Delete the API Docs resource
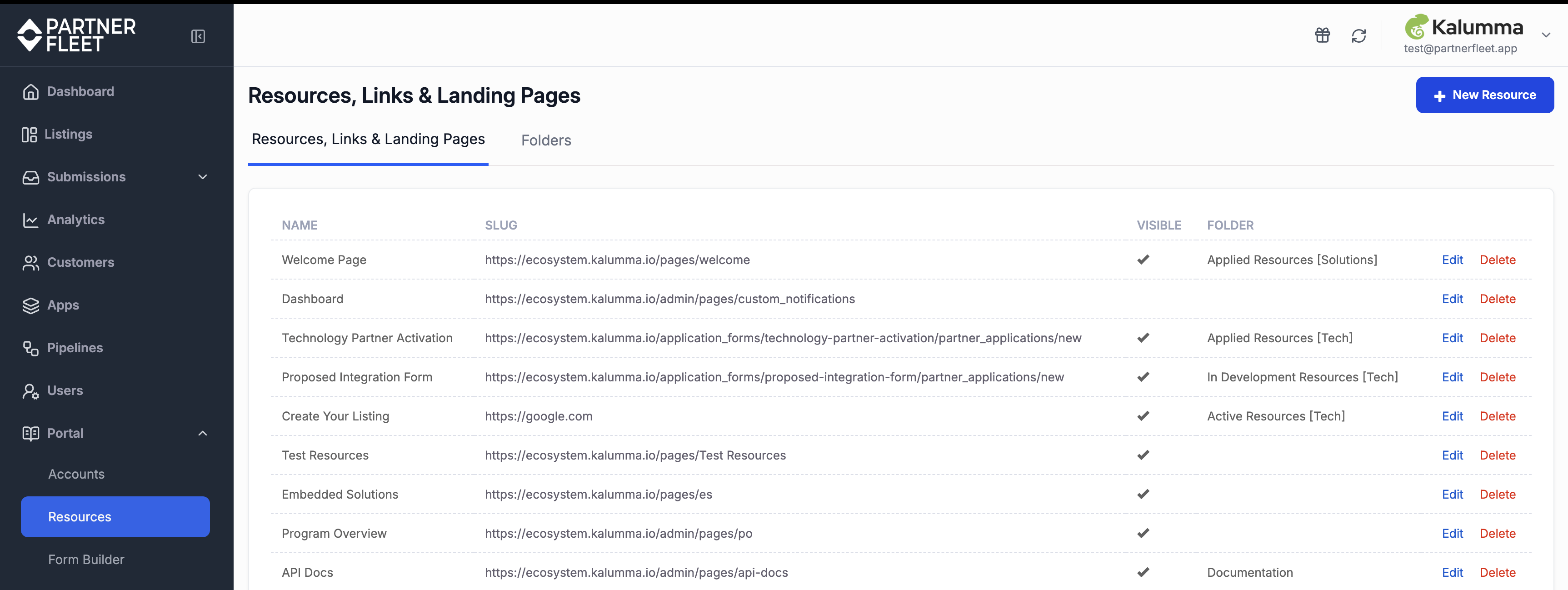Screen dimensions: 1568x590 (x=1498, y=572)
